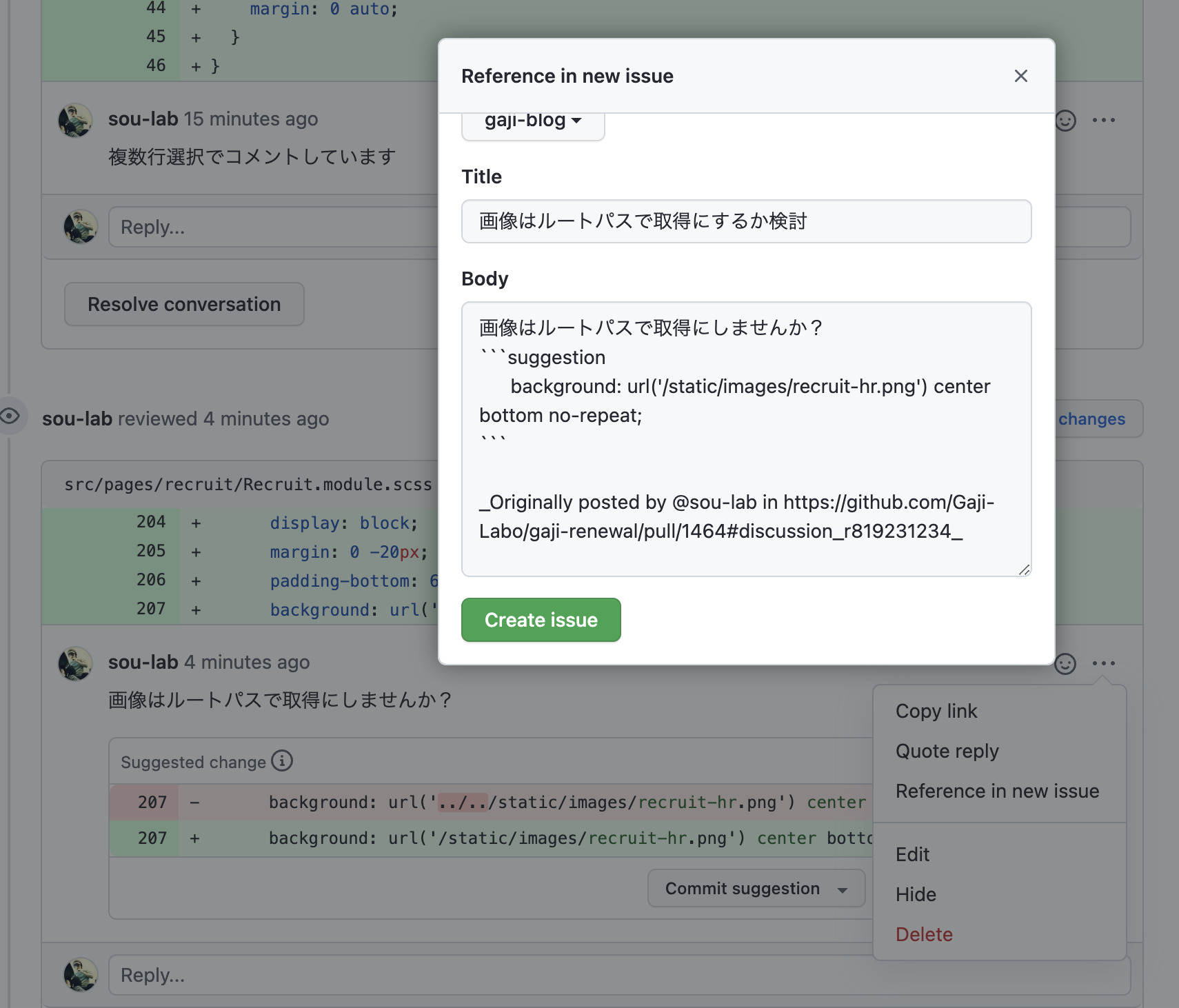Click the avatar beside the 15-minutes-ago comment

(x=74, y=119)
